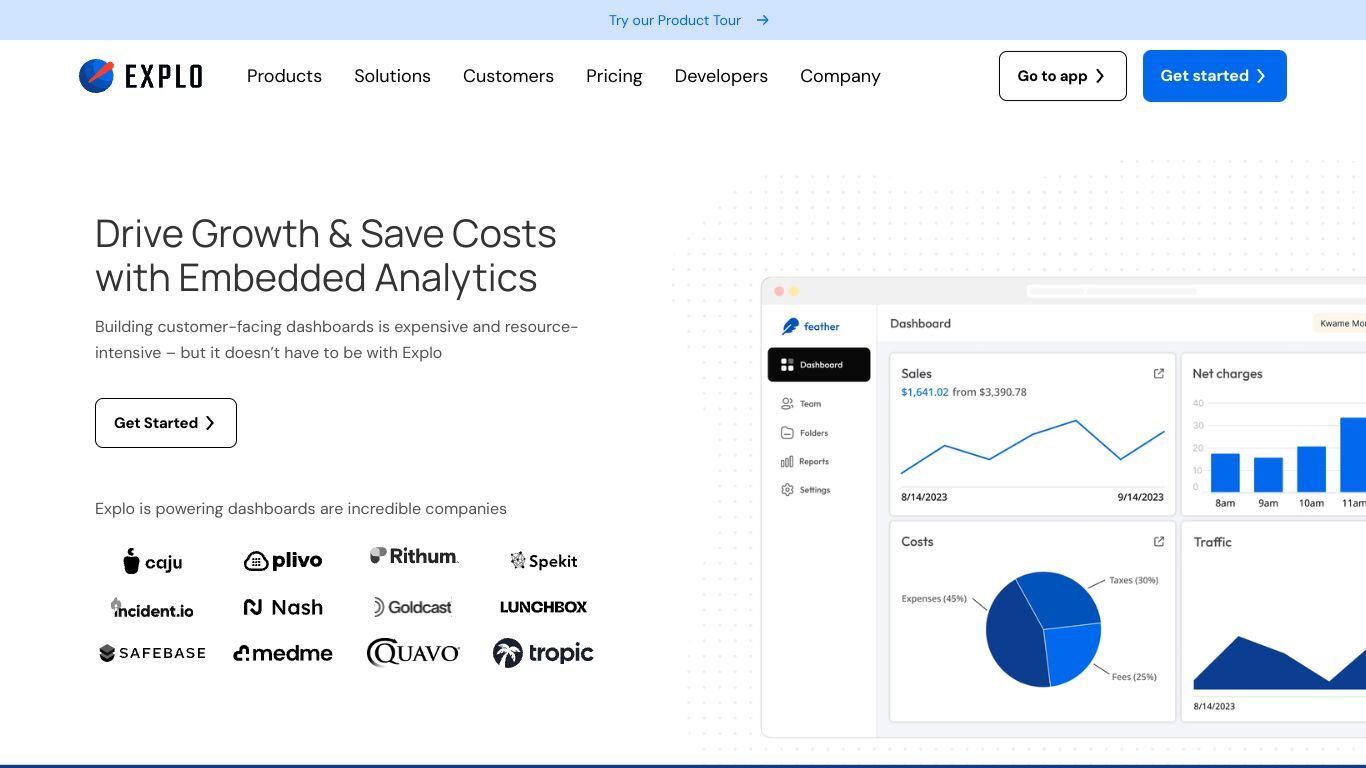Click the feather logo in dashboard preview
The width and height of the screenshot is (1366, 768).
click(811, 326)
